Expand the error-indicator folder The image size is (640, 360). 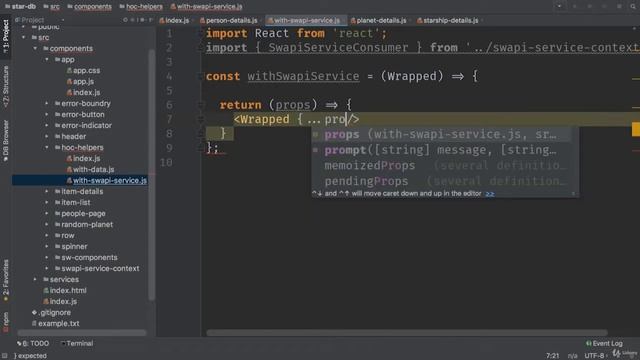coord(47,126)
